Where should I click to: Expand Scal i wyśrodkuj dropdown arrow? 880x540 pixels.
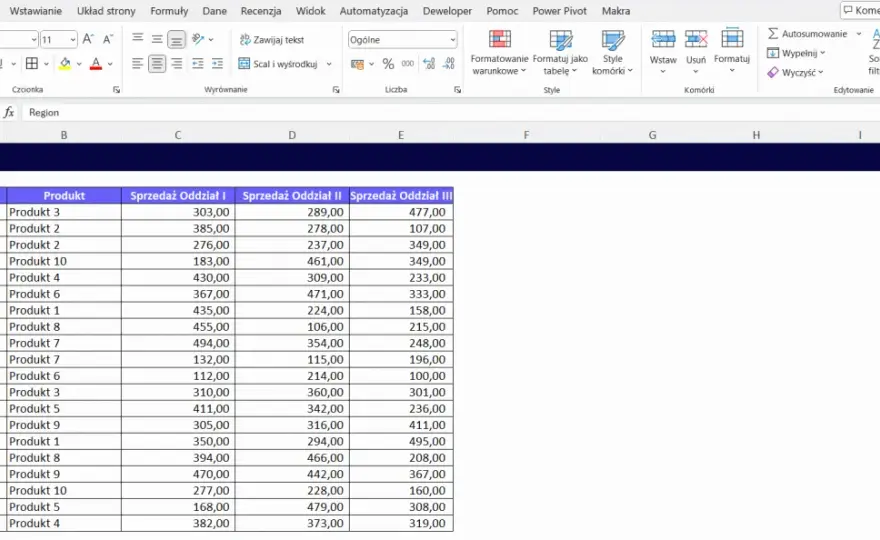[329, 64]
